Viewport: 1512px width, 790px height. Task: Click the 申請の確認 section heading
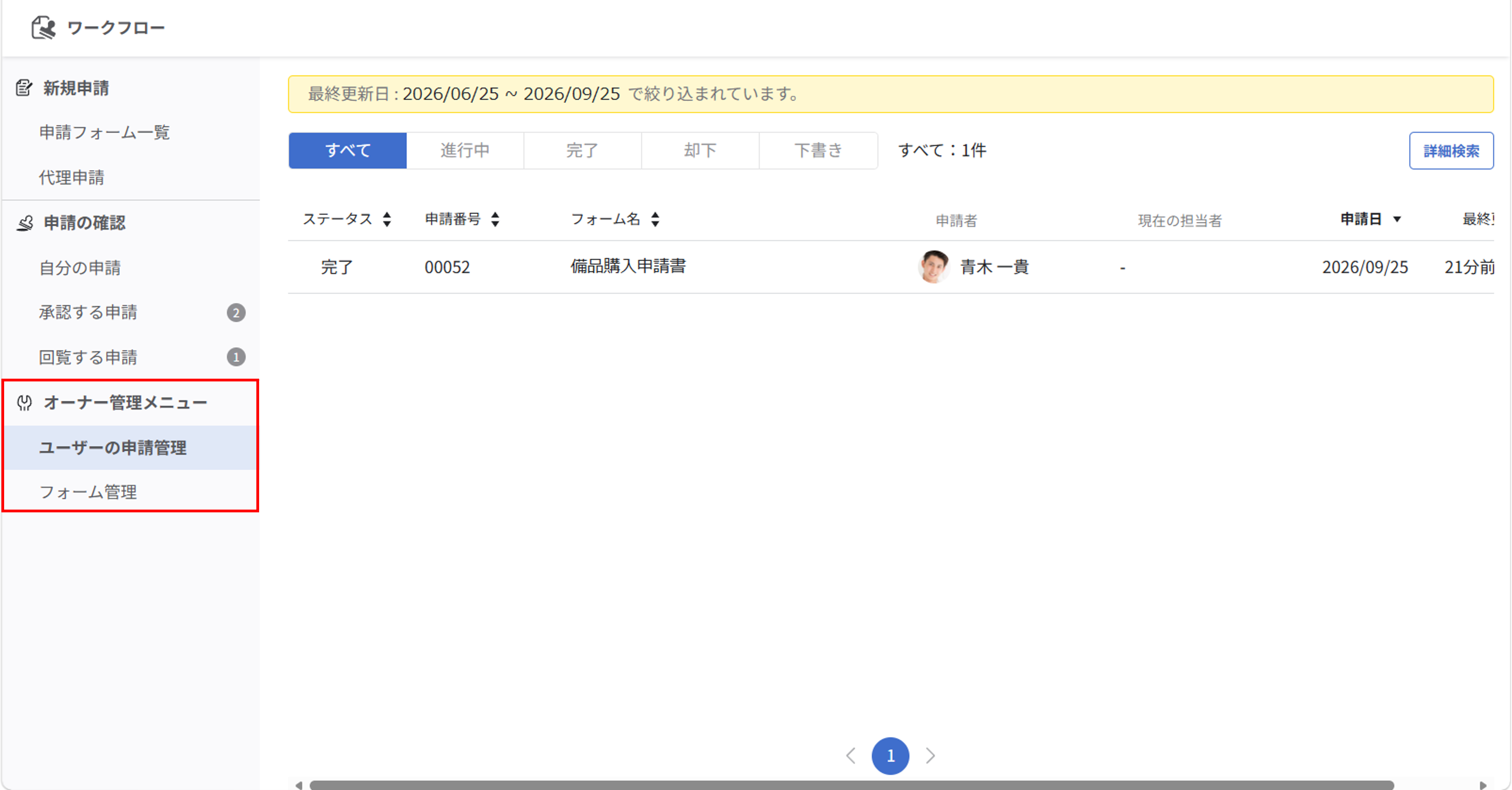click(x=85, y=223)
